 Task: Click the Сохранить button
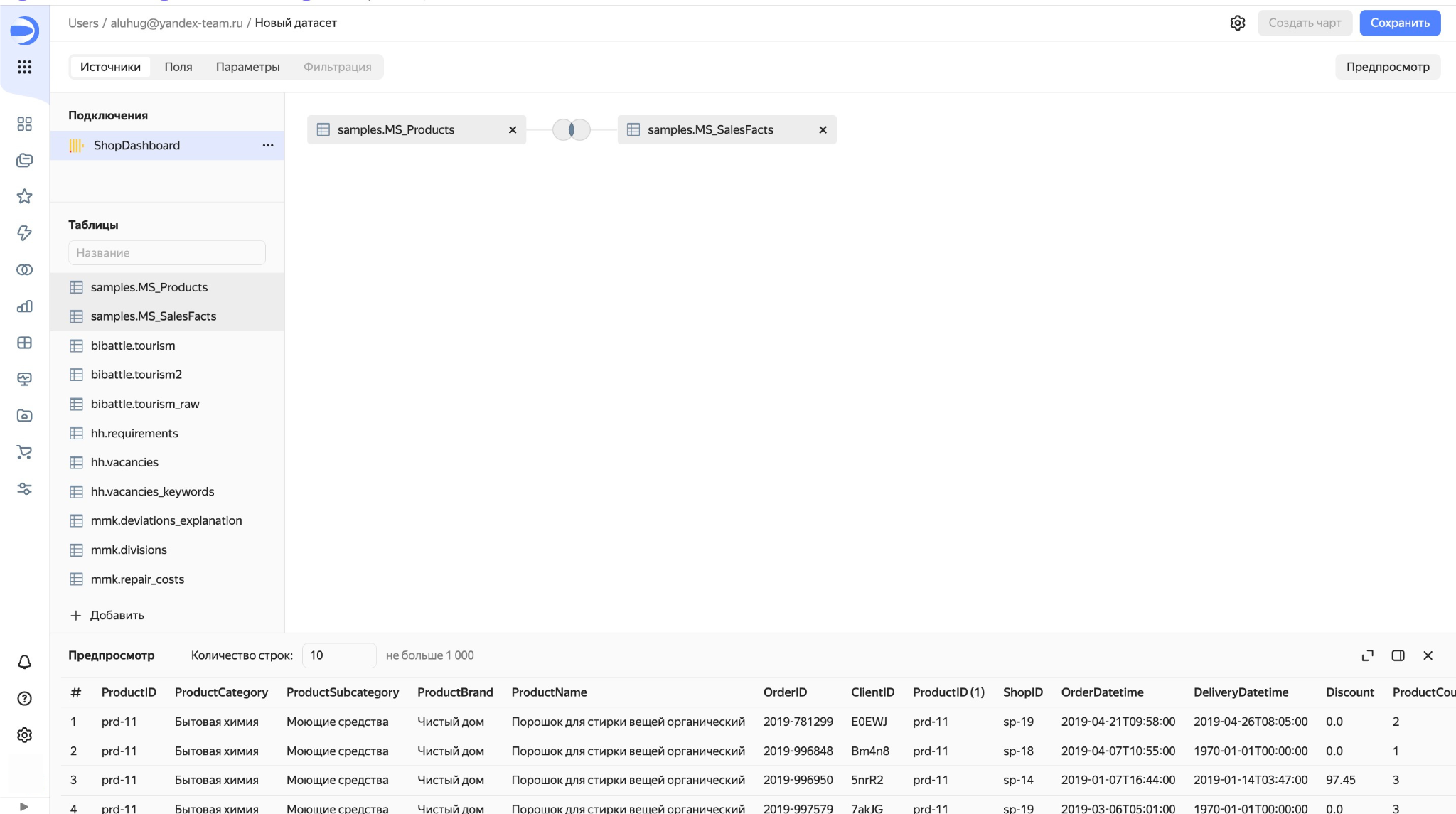pos(1399,23)
